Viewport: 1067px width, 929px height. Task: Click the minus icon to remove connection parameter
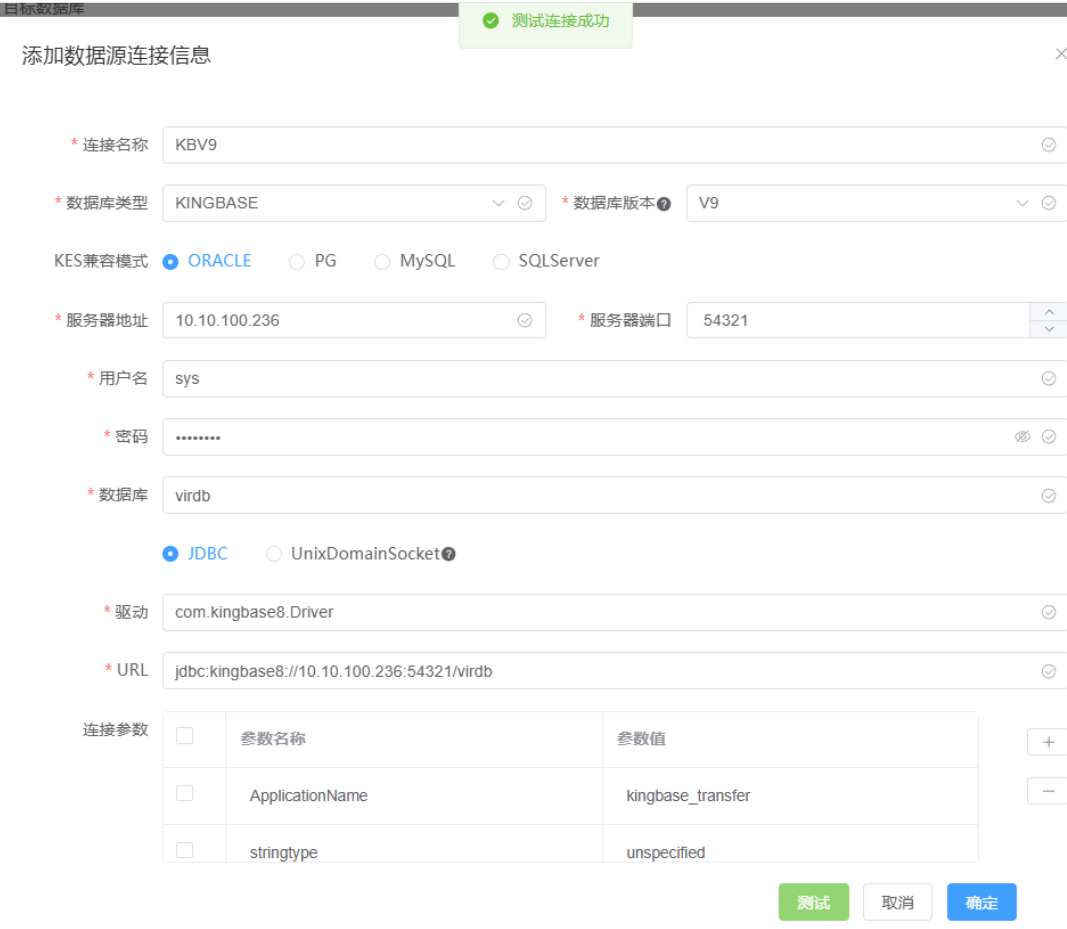click(1048, 791)
